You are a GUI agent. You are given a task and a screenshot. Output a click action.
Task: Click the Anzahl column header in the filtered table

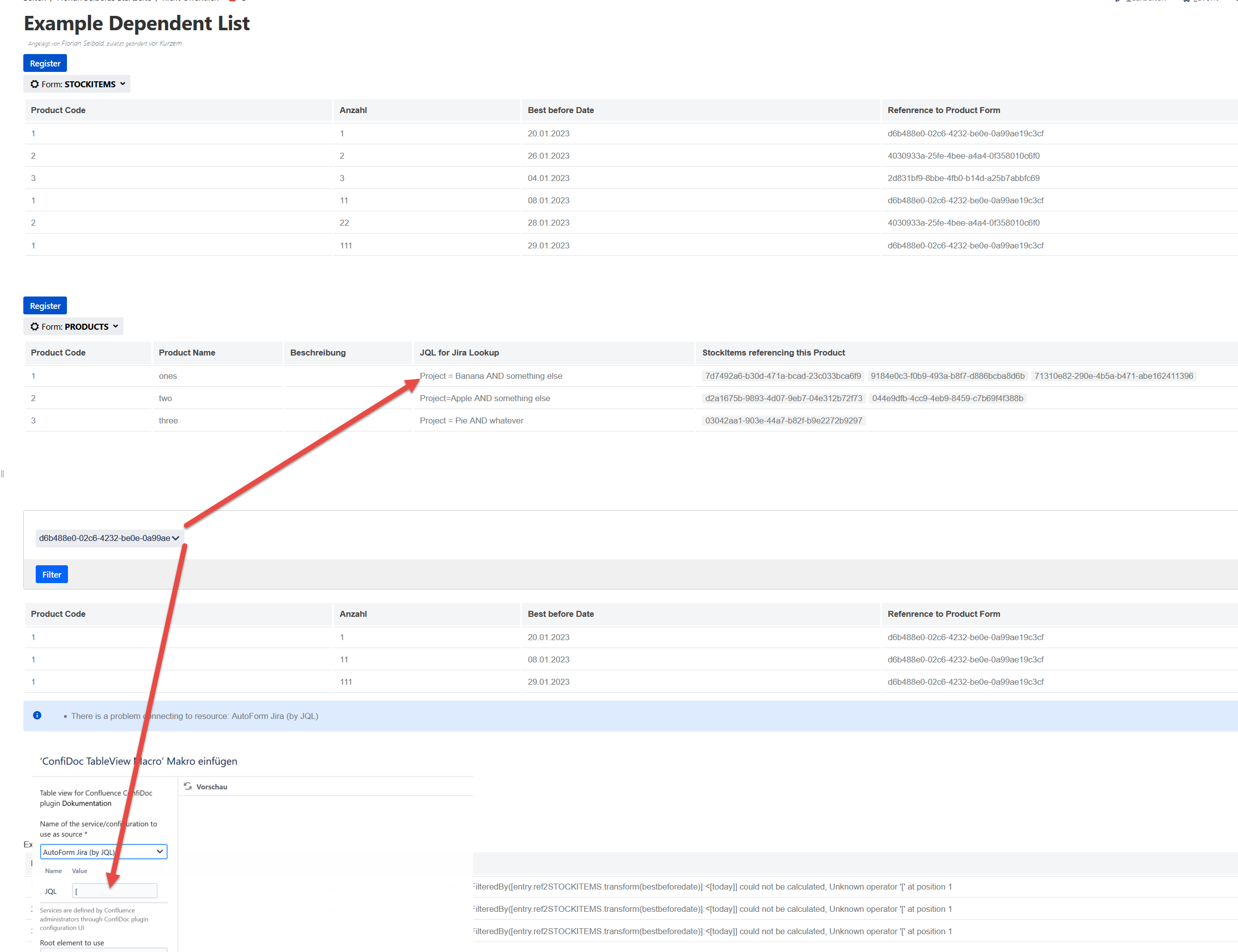tap(353, 614)
